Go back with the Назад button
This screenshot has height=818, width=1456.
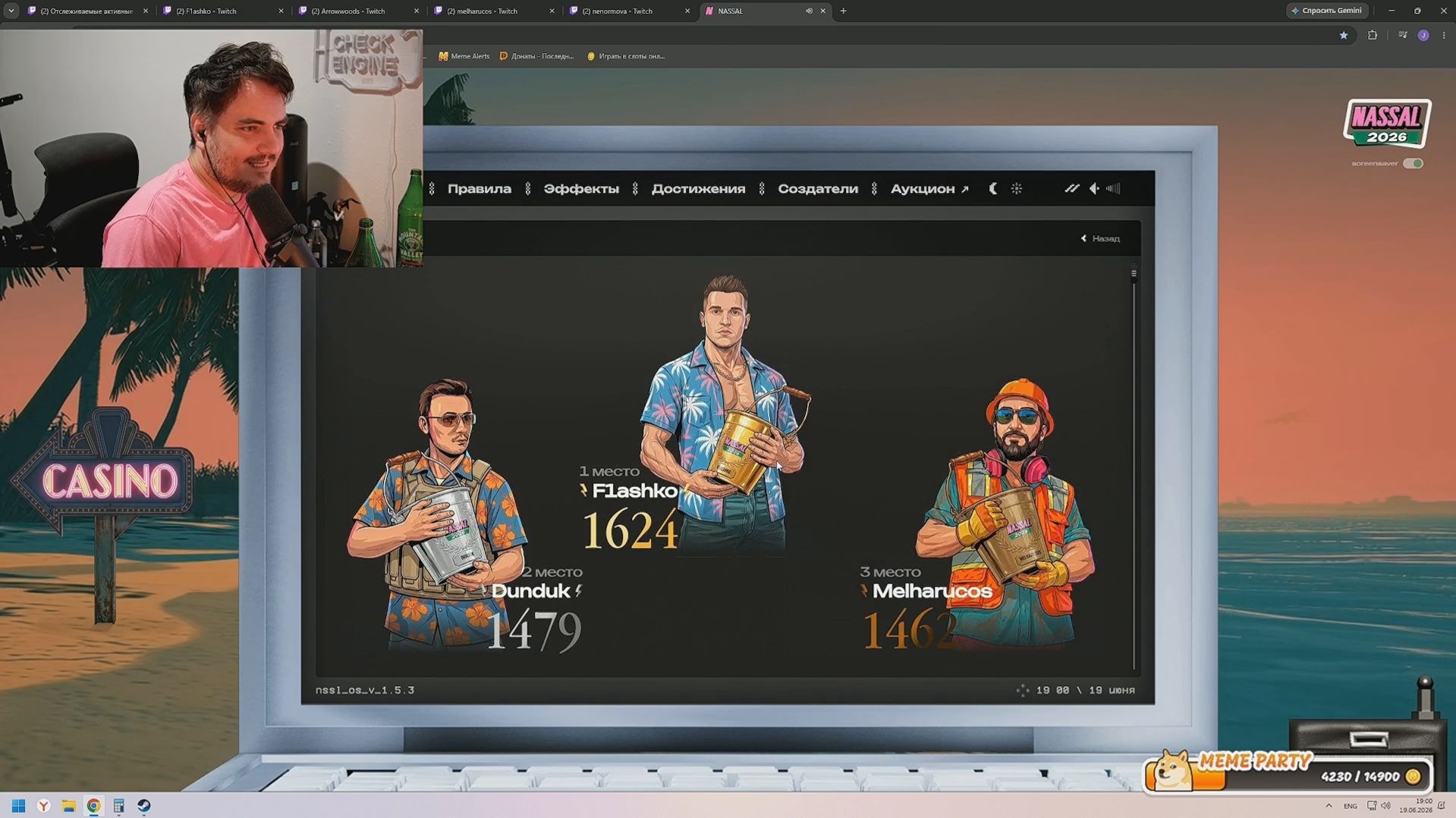tap(1100, 238)
